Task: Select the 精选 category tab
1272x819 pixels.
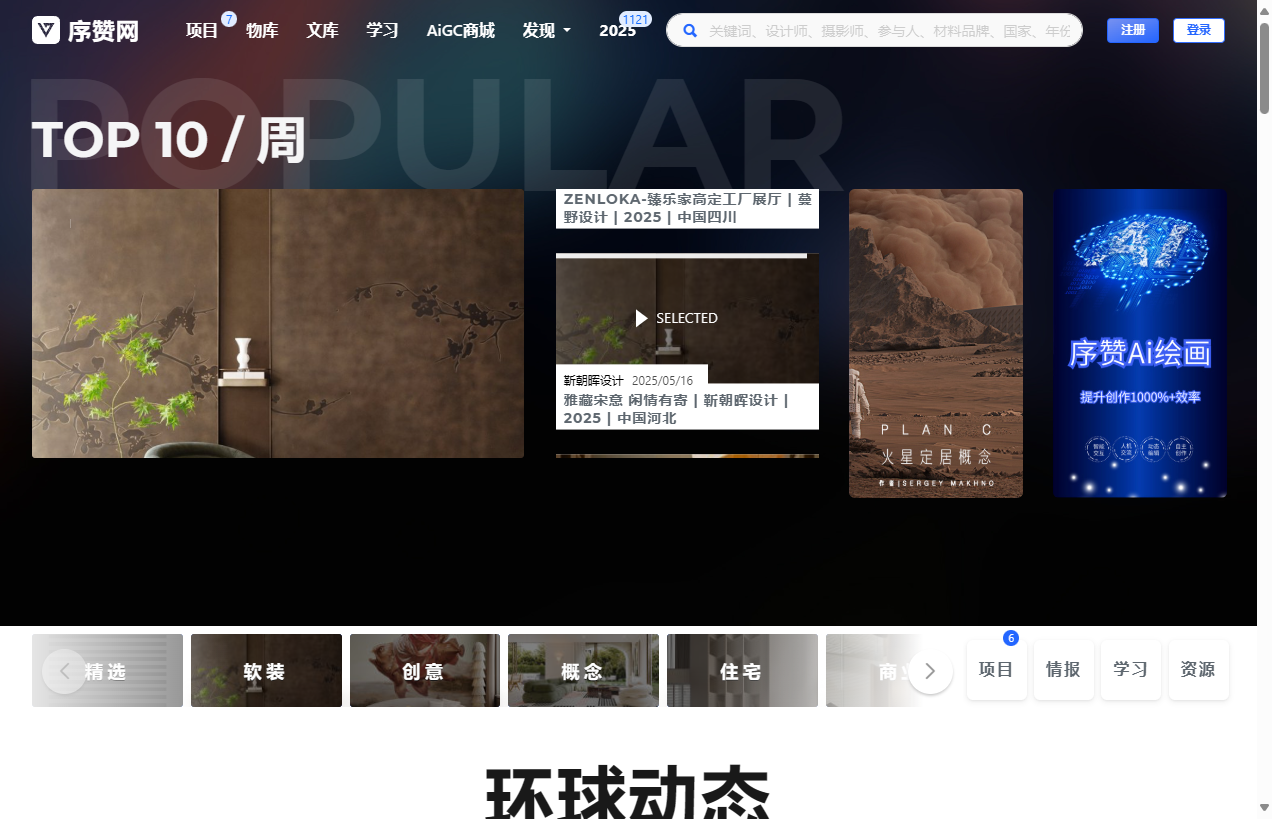Action: click(x=107, y=671)
